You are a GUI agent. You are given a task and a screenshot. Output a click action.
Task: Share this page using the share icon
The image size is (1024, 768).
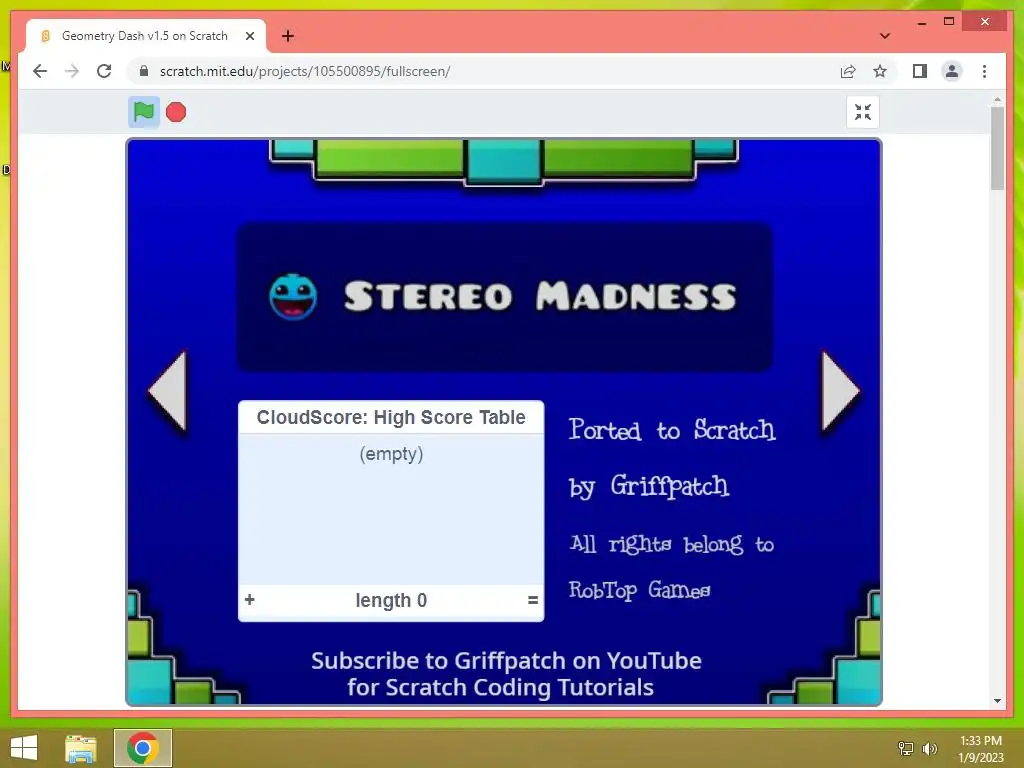[848, 71]
